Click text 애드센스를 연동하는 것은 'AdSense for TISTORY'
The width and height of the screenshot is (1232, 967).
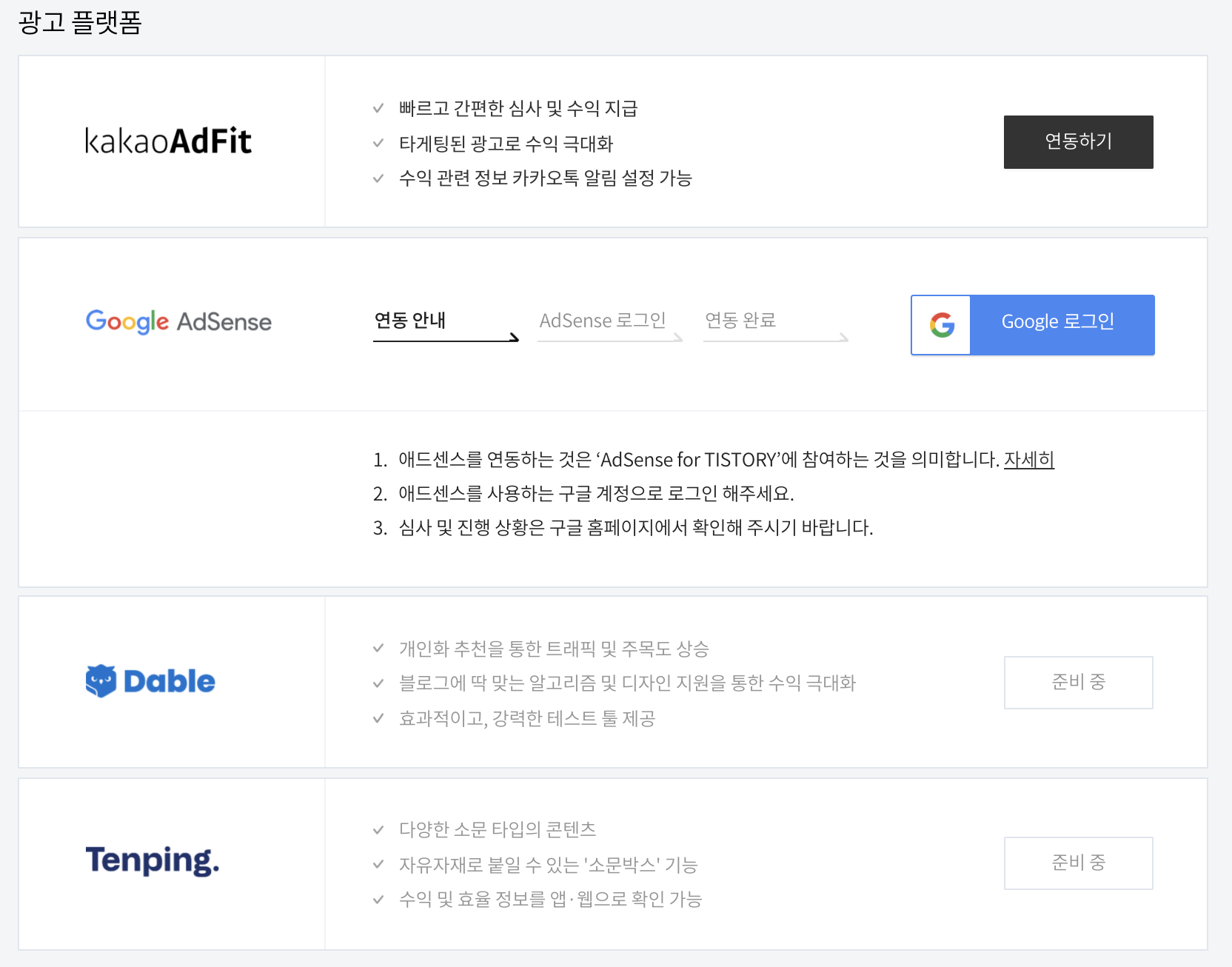click(x=590, y=460)
